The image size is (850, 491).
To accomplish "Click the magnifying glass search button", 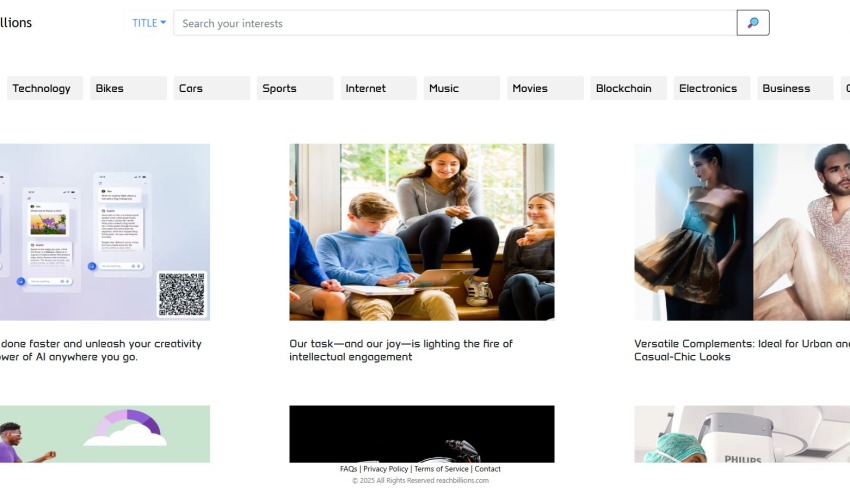I will (x=752, y=23).
